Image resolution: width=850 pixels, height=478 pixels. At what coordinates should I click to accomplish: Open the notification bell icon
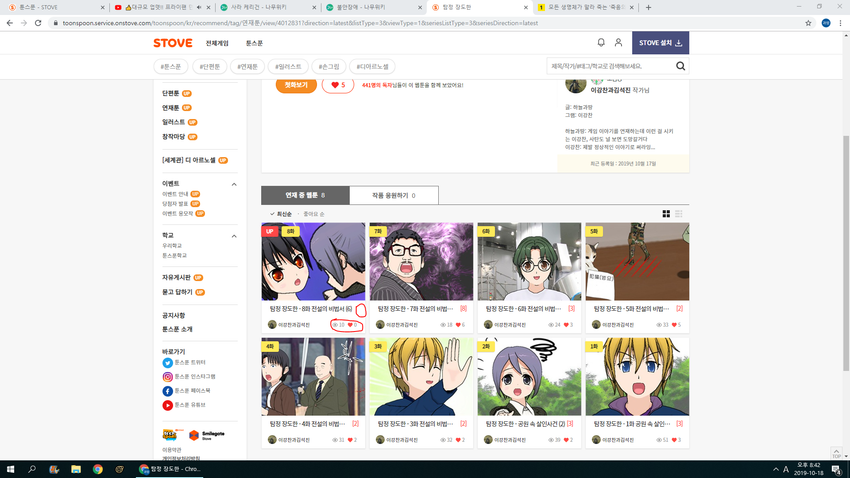tap(601, 42)
